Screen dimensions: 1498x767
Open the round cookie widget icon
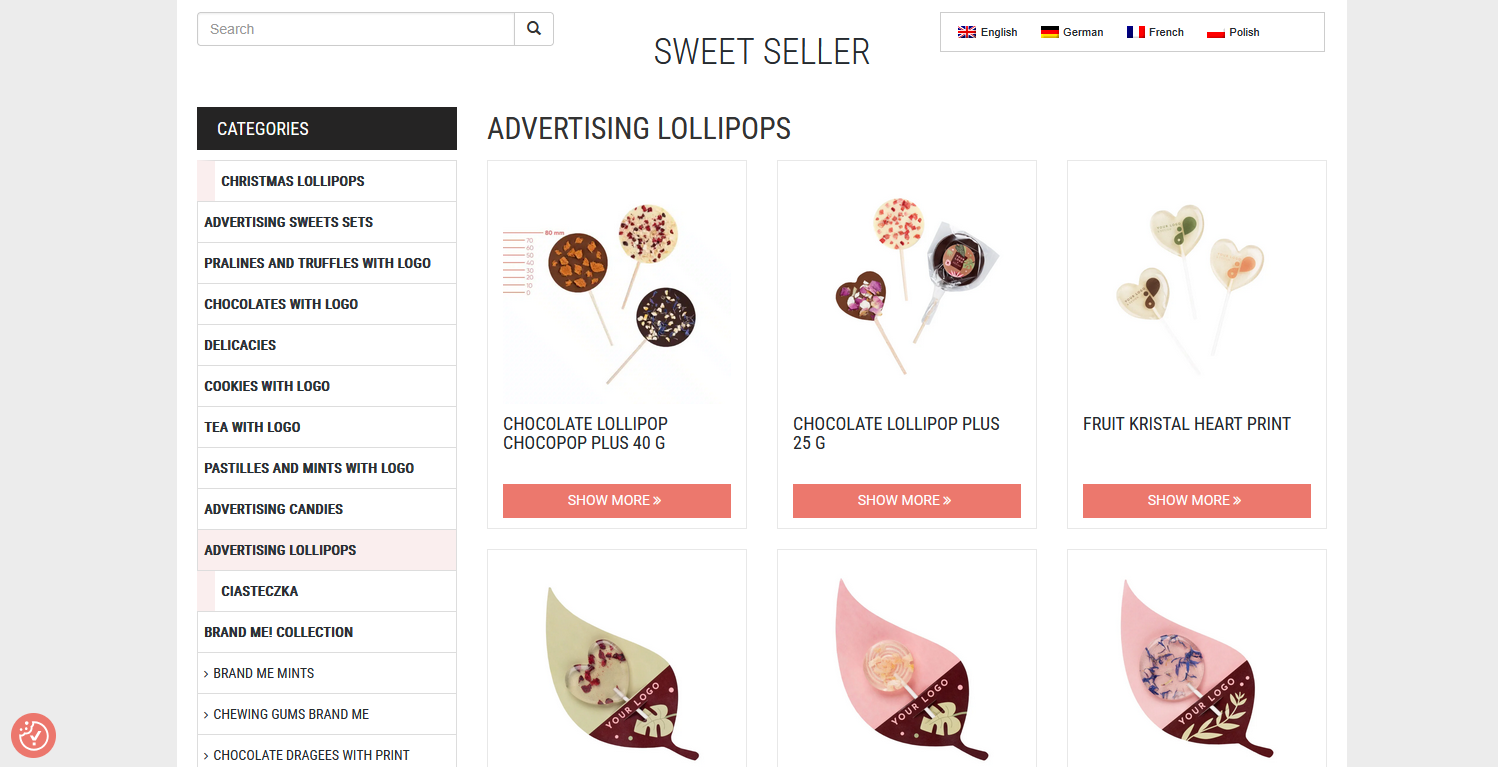point(33,736)
